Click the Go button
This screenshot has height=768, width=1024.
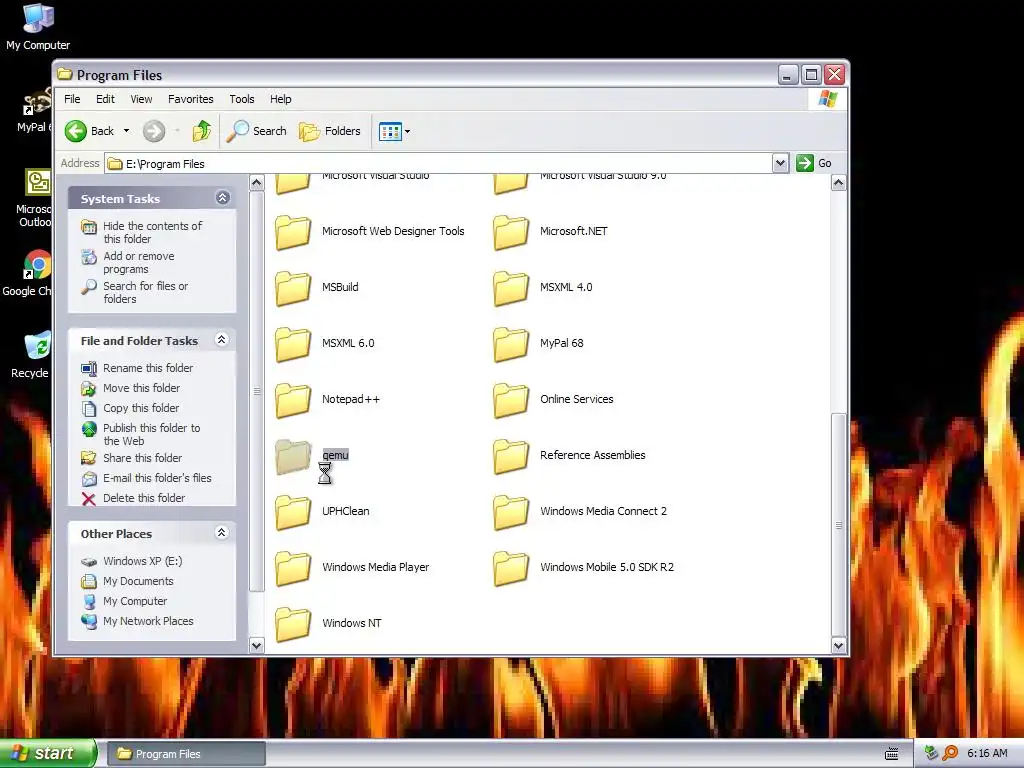click(x=814, y=163)
